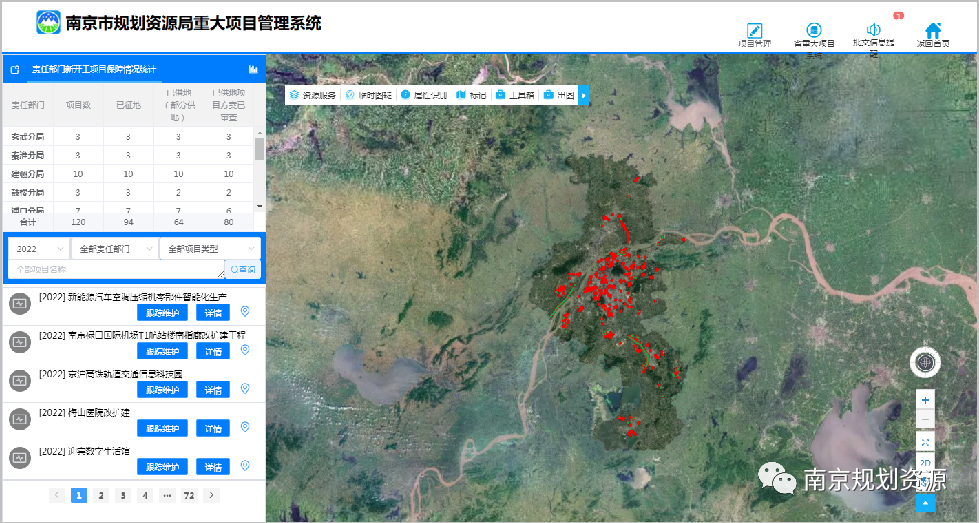Toggle the 2D map view button
The width and height of the screenshot is (979, 523).
pos(925,462)
